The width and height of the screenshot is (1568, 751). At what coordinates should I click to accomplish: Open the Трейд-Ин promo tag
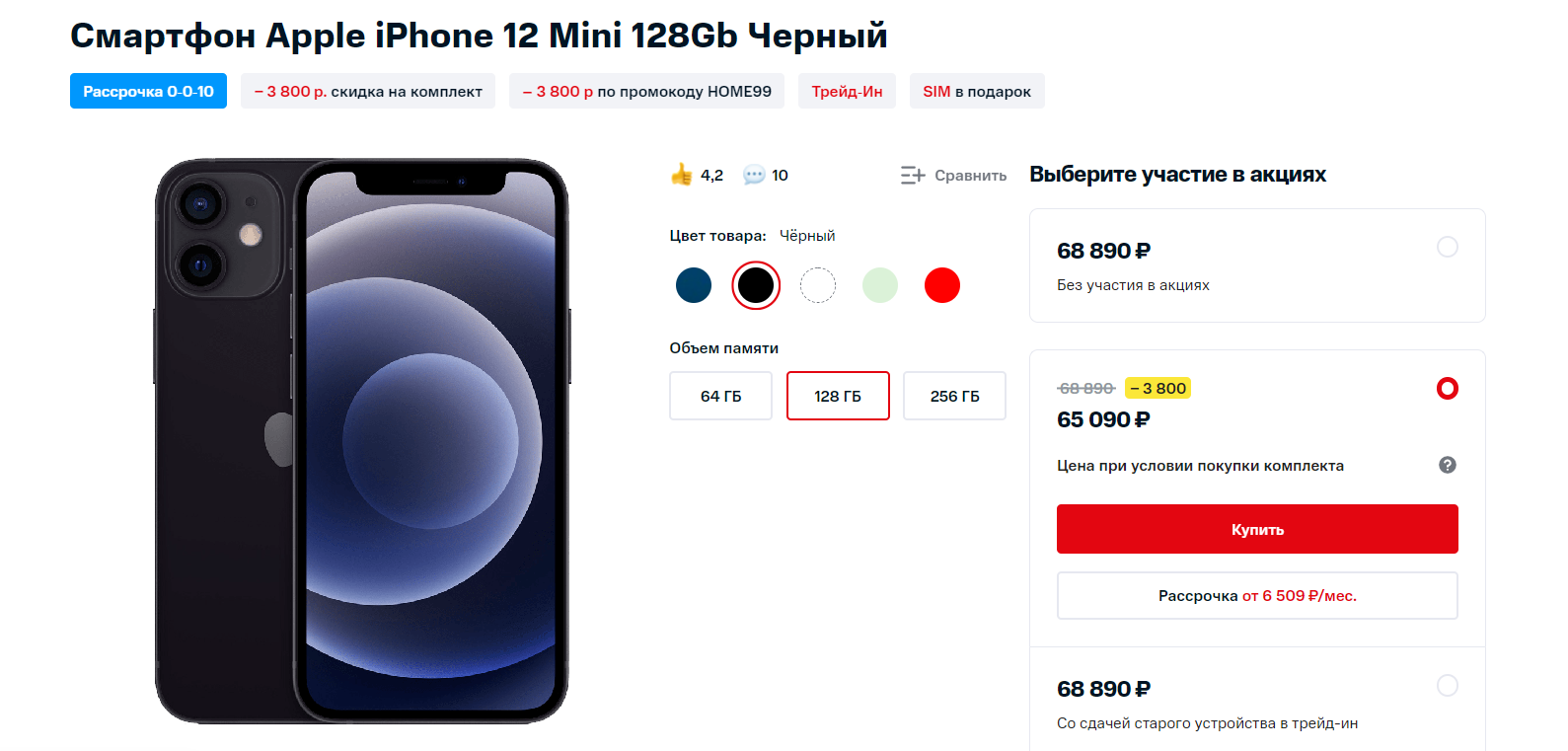pos(847,91)
